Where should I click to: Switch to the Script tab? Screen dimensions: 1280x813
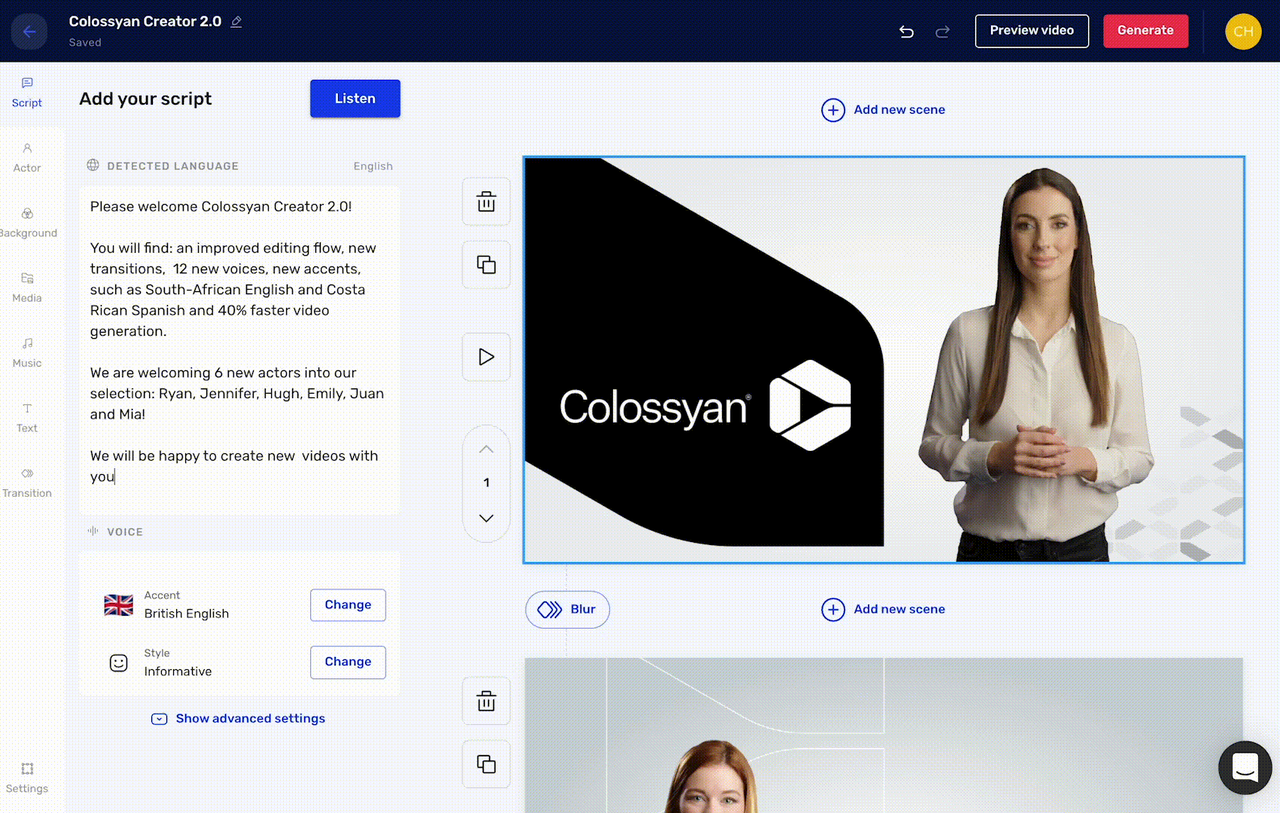pos(27,93)
